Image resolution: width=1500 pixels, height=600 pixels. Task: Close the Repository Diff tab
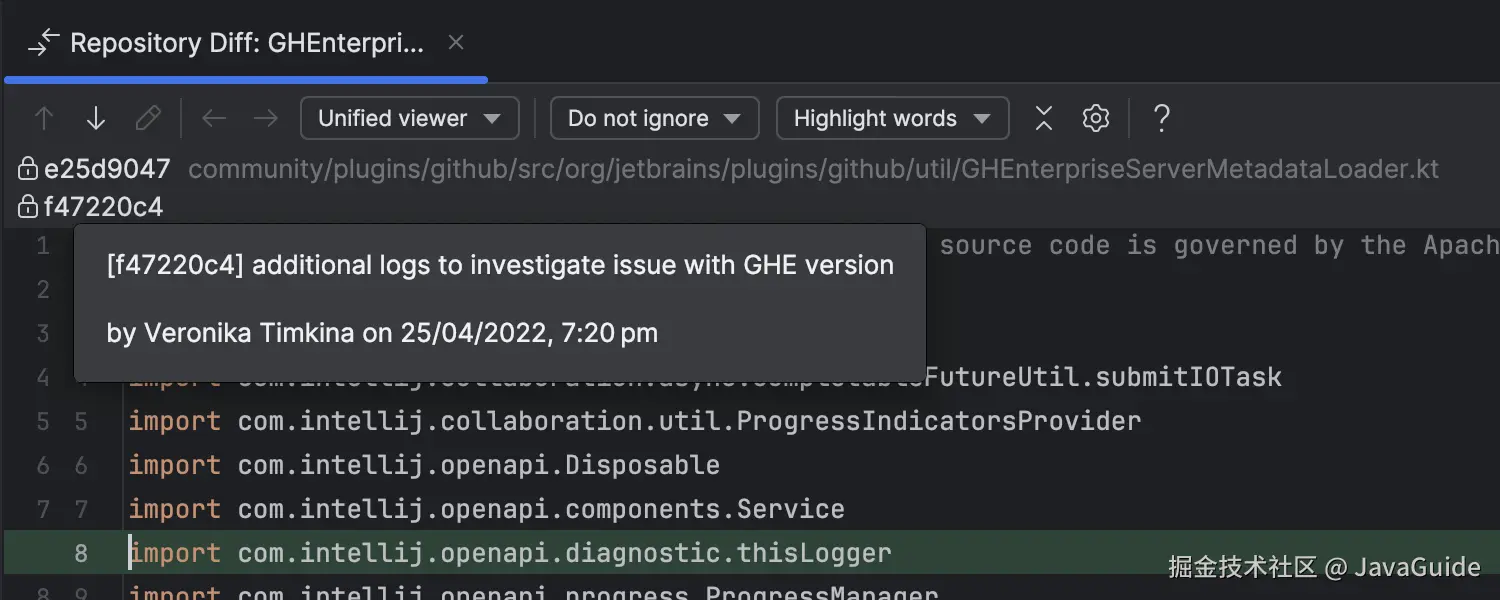[456, 43]
